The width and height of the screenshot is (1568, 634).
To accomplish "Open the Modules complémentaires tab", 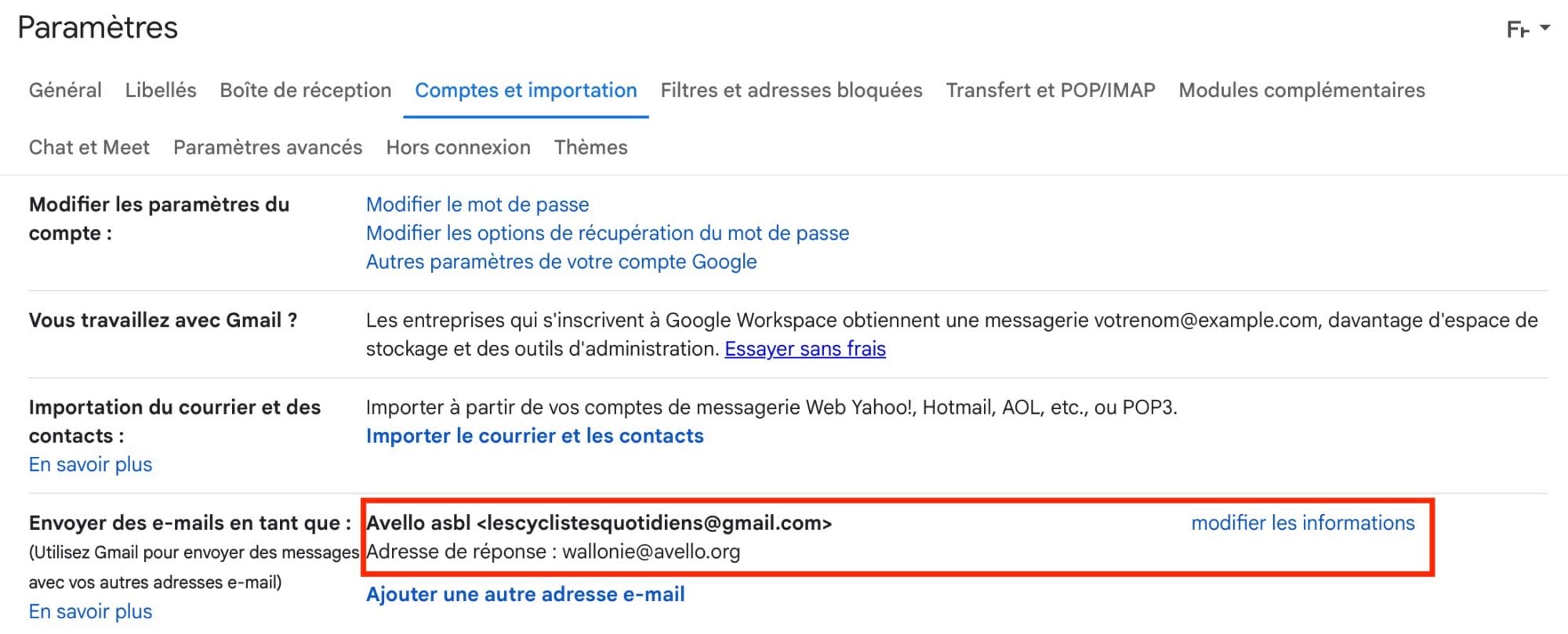I will [1301, 90].
